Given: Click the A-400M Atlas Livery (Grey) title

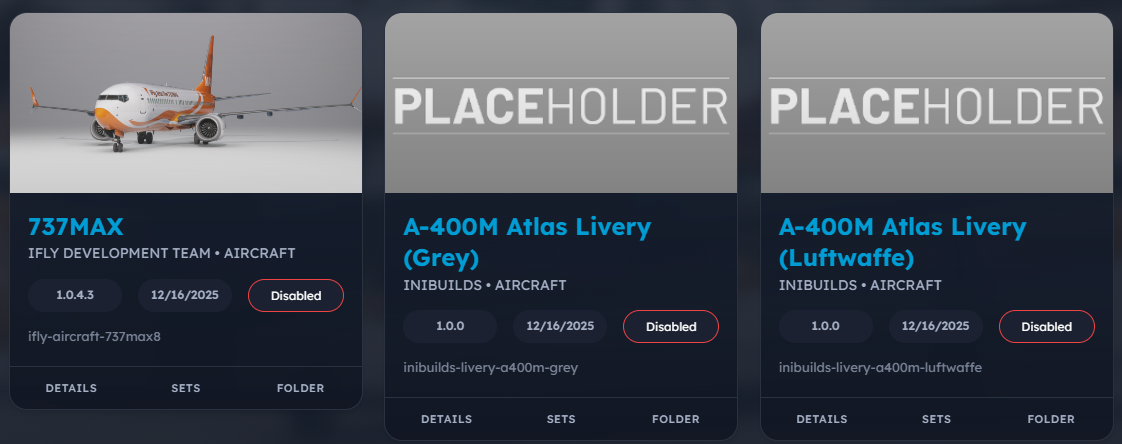Looking at the screenshot, I should (527, 241).
